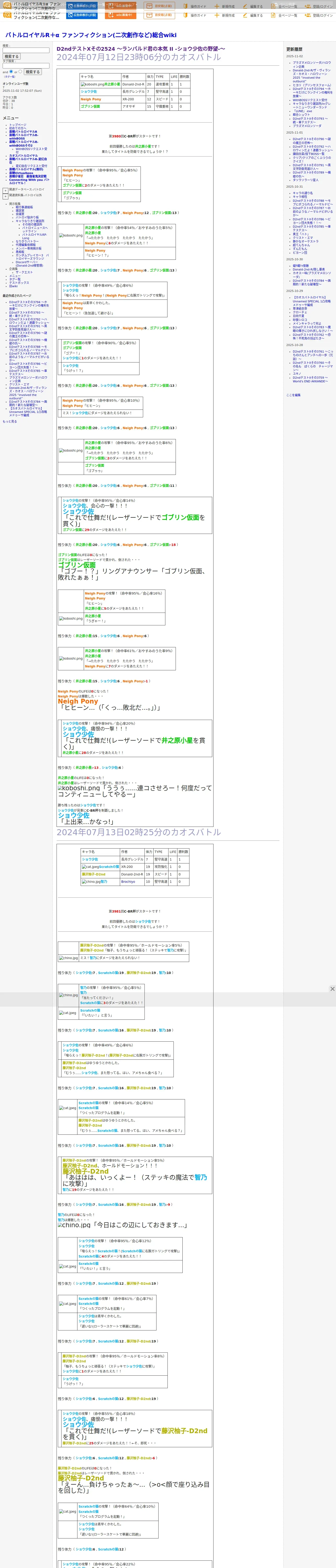The image size is (336, 1568).
Task: Click heading 2024年07月13日02時25分のカオスバトル
Action: (139, 832)
